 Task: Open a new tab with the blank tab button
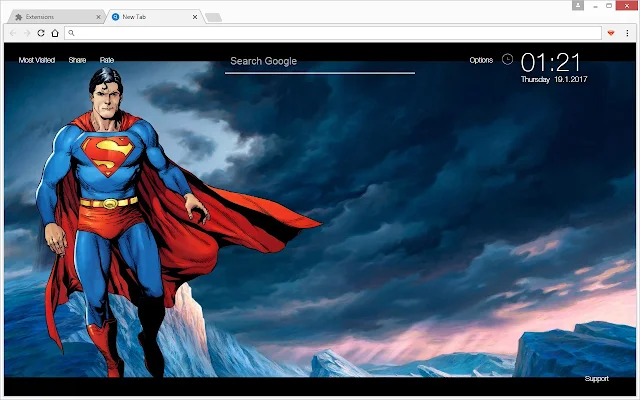(x=213, y=17)
